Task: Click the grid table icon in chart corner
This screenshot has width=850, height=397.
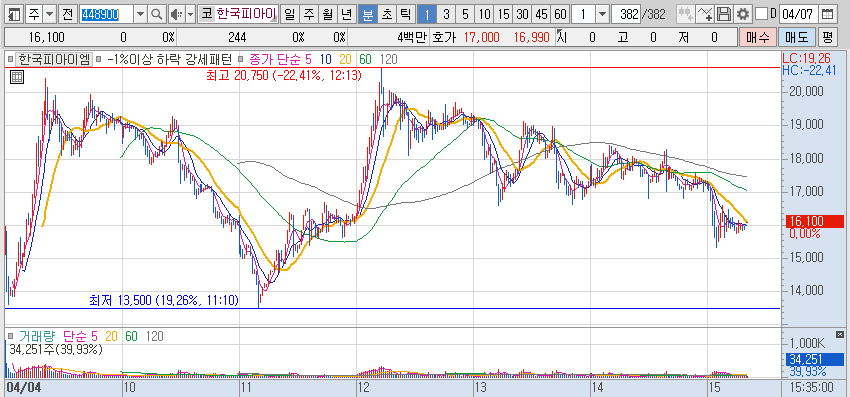Action: [x=17, y=78]
